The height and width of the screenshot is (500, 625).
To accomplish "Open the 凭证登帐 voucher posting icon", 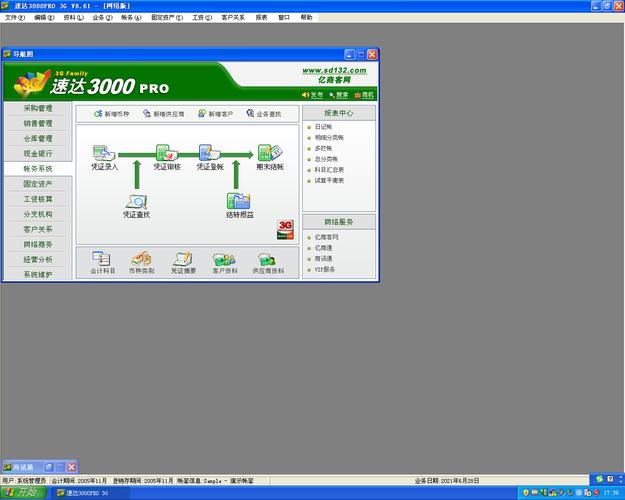I will tap(210, 157).
